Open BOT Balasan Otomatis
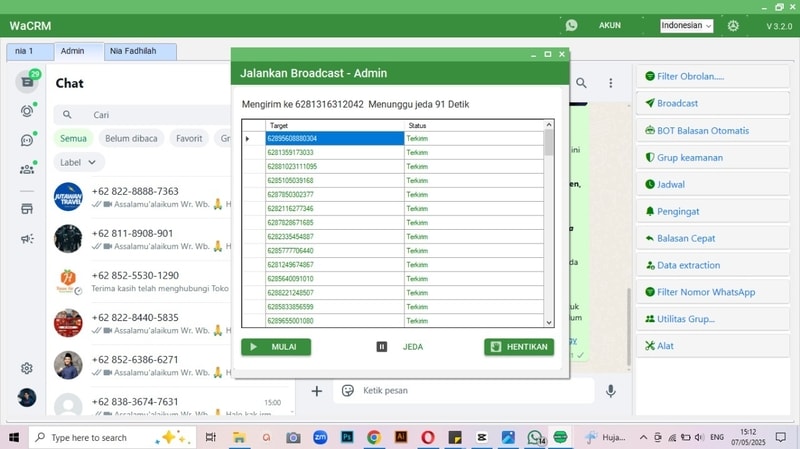Viewport: 800px width, 449px height. click(x=713, y=131)
